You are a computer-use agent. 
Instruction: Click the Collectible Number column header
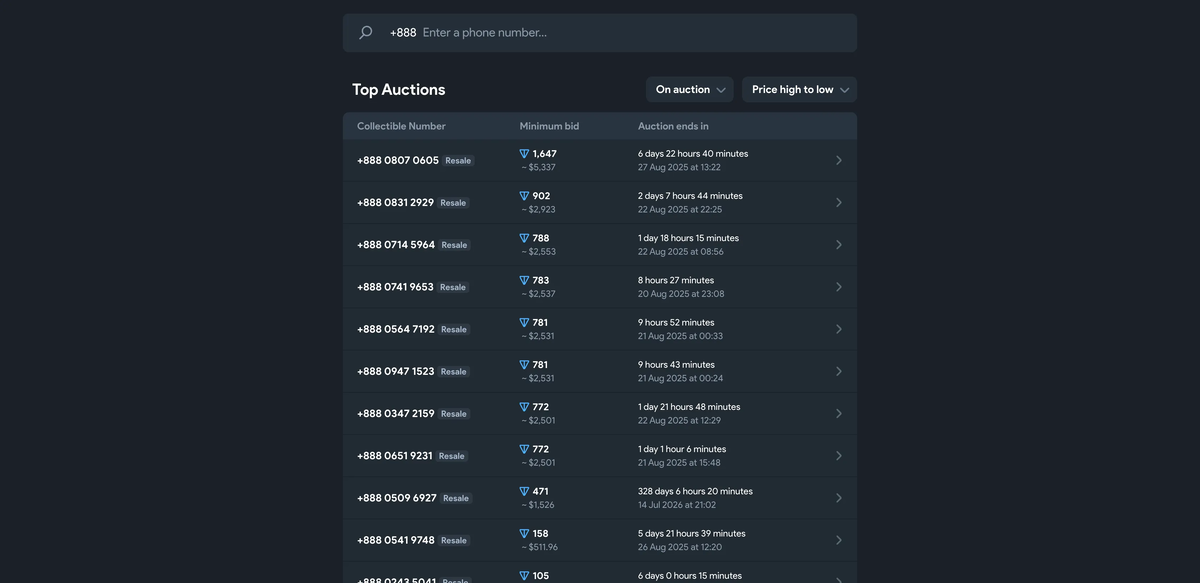401,126
